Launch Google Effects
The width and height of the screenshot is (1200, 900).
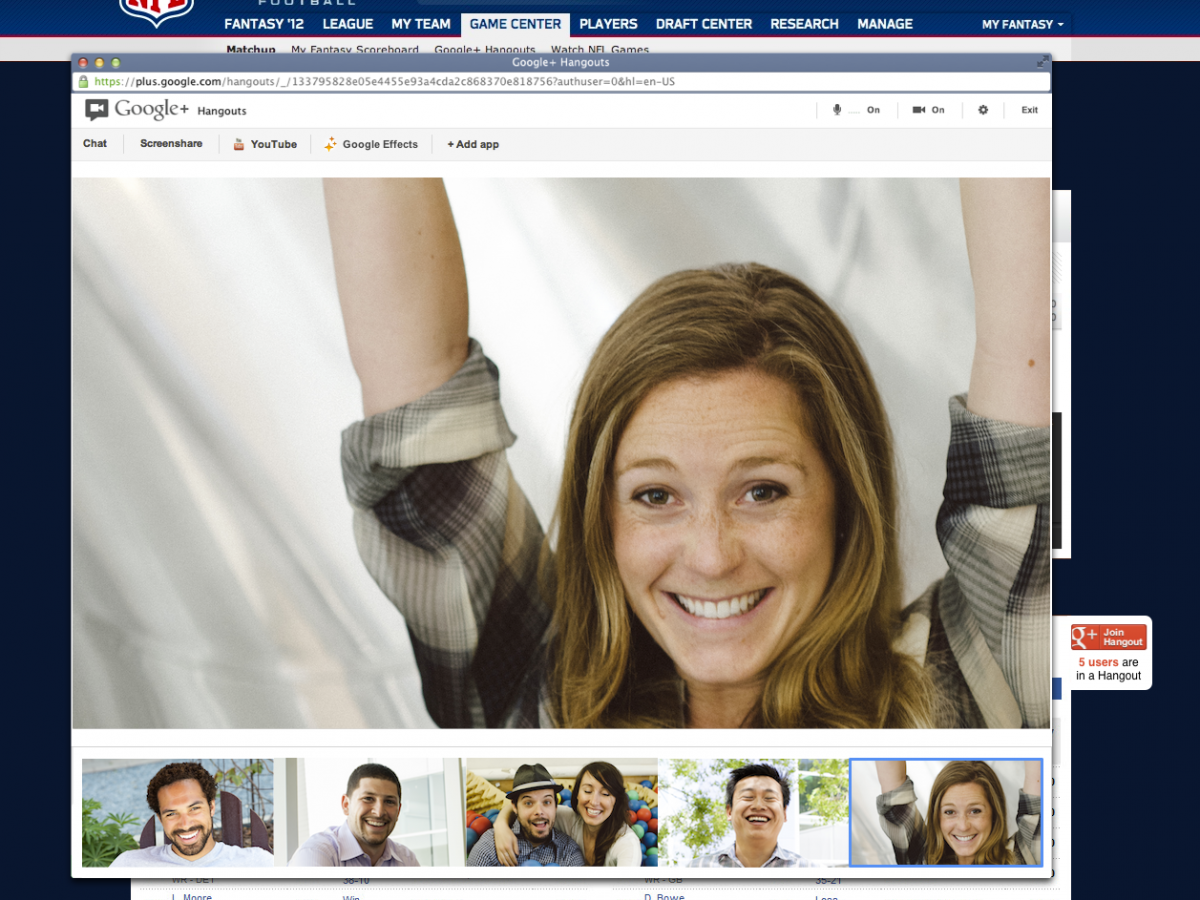[371, 144]
